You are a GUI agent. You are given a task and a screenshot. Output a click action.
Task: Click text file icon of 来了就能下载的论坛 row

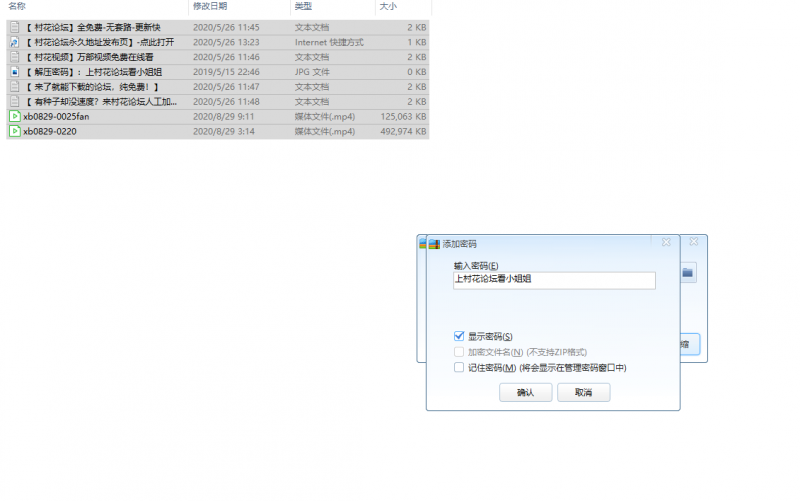pos(15,87)
